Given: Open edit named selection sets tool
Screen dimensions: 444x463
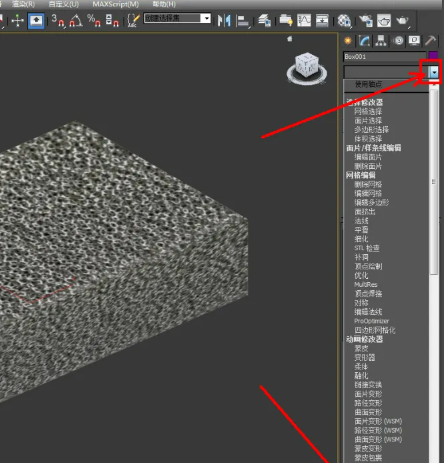Looking at the screenshot, I should [x=134, y=21].
